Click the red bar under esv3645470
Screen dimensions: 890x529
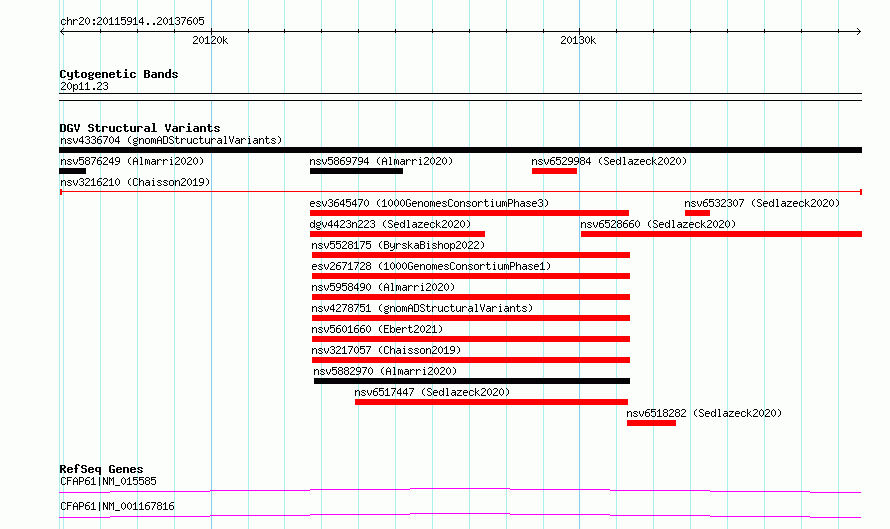469,213
